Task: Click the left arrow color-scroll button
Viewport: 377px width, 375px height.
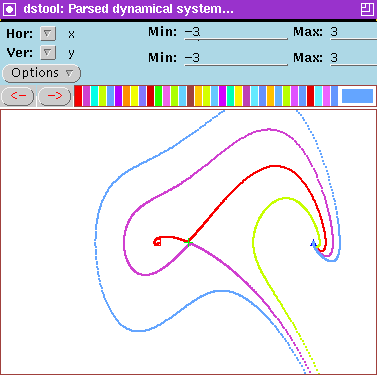Action: (x=18, y=96)
